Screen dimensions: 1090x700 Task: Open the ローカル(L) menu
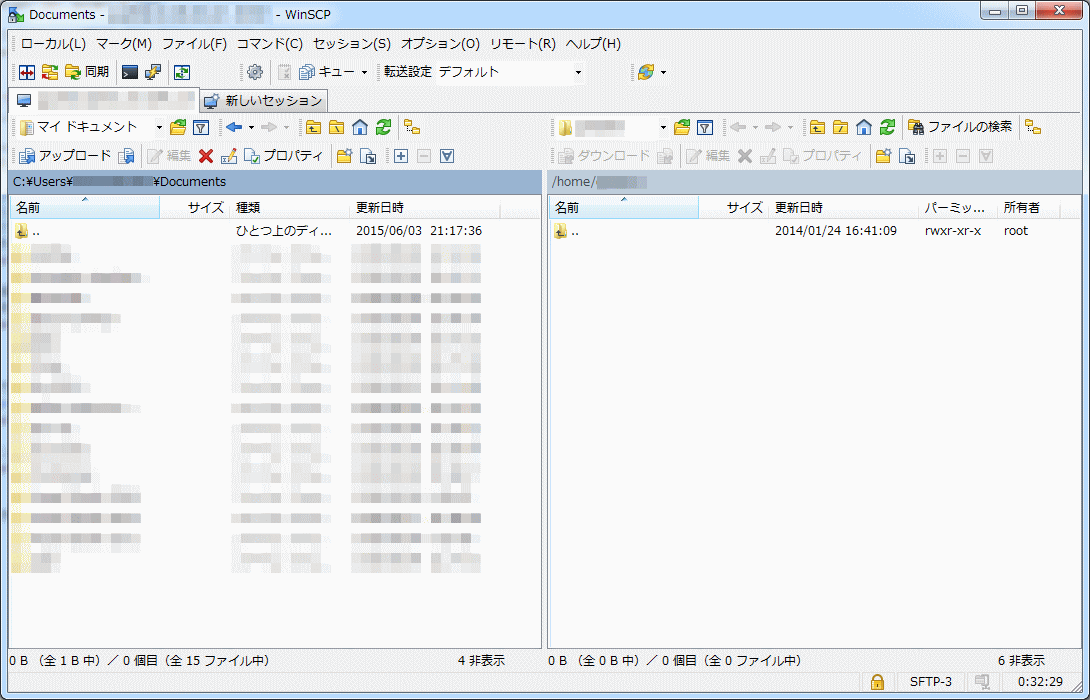(x=53, y=44)
